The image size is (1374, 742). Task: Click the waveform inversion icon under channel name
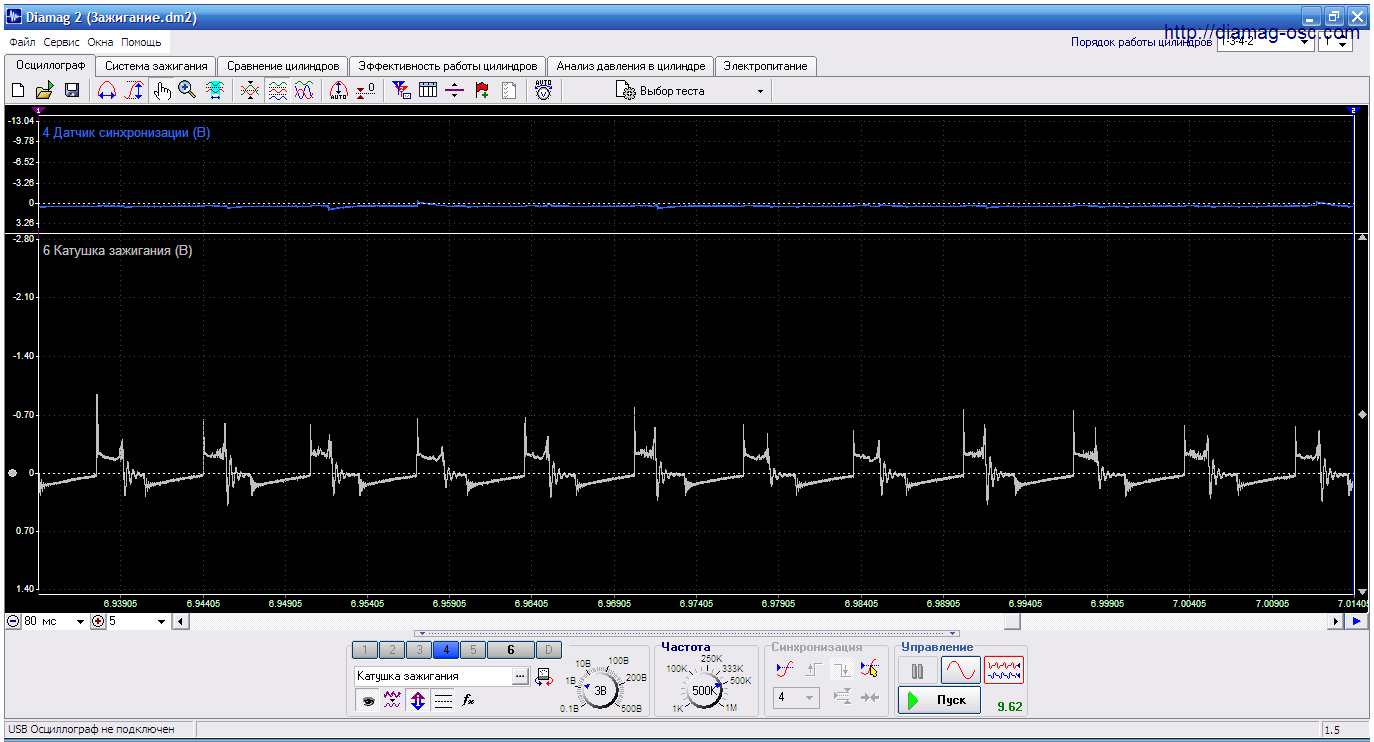pos(392,701)
